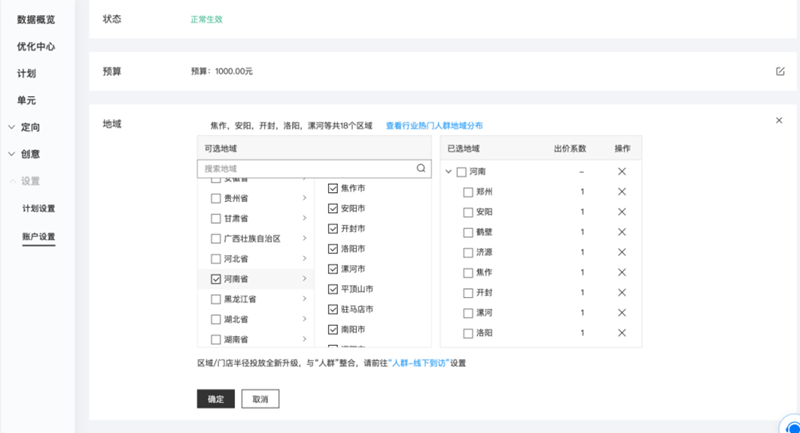
Task: Go to 计划设置 in the sidebar
Action: tap(38, 209)
